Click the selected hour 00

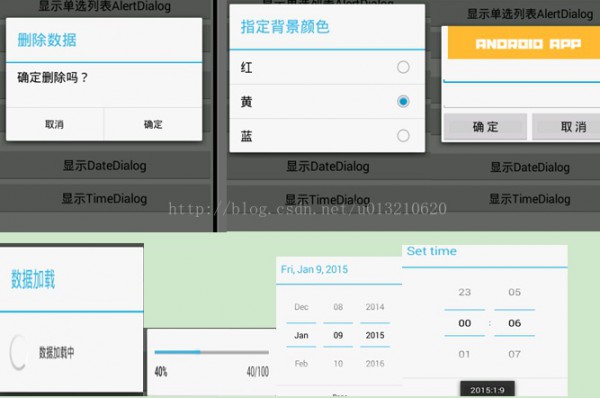point(465,323)
